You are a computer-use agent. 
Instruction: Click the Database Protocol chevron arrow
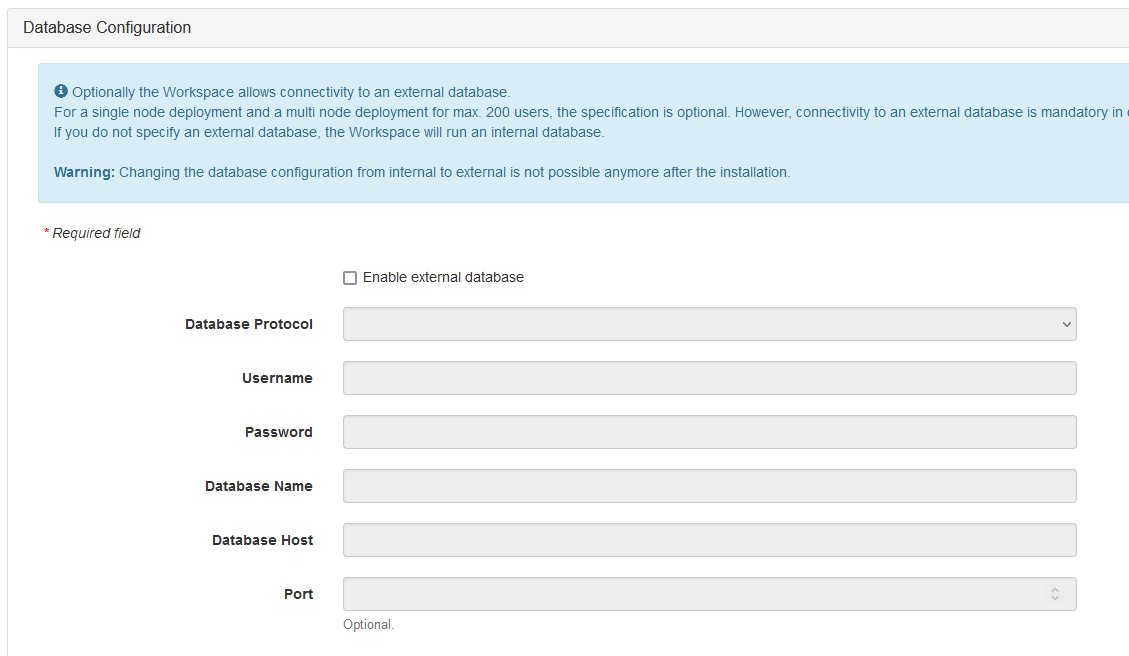[1066, 324]
